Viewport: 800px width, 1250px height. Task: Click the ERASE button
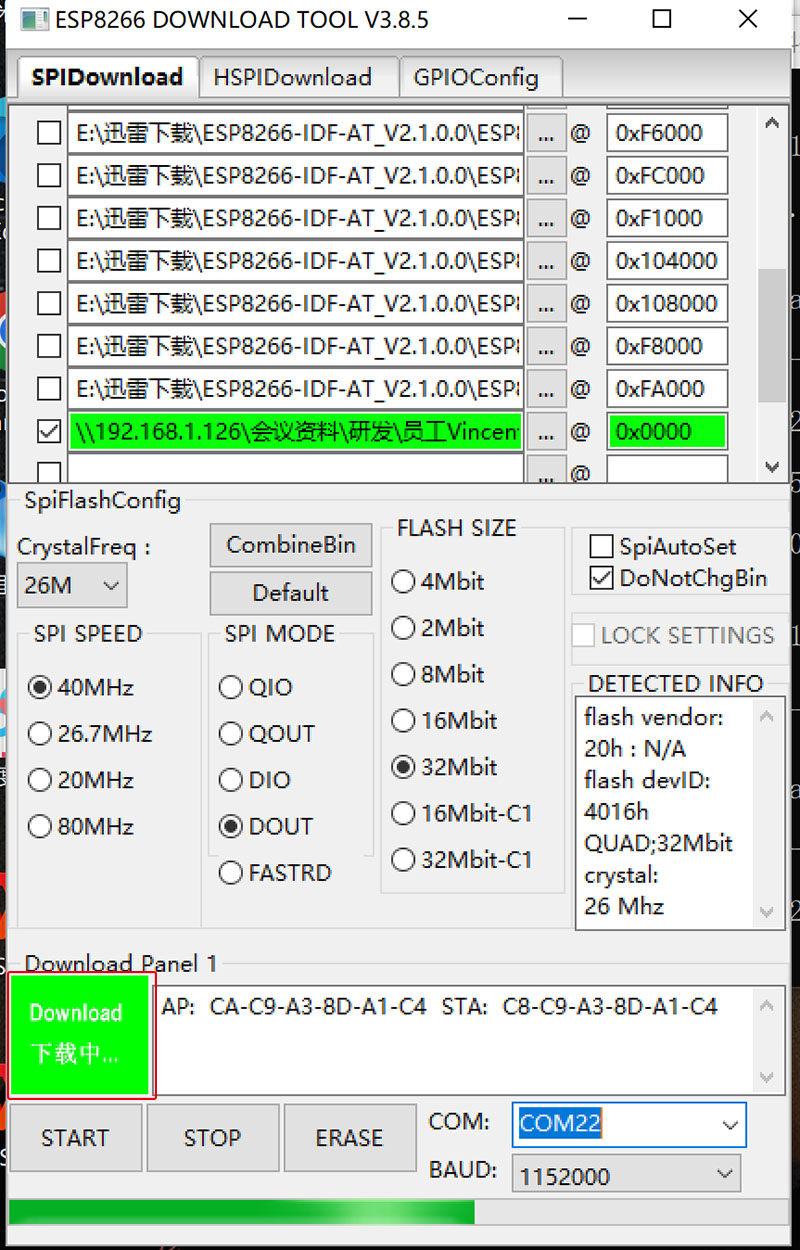pyautogui.click(x=350, y=1138)
